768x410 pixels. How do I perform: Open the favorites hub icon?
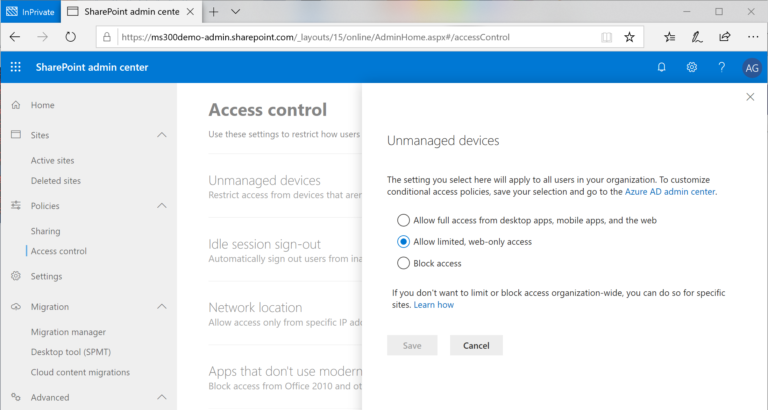(670, 37)
